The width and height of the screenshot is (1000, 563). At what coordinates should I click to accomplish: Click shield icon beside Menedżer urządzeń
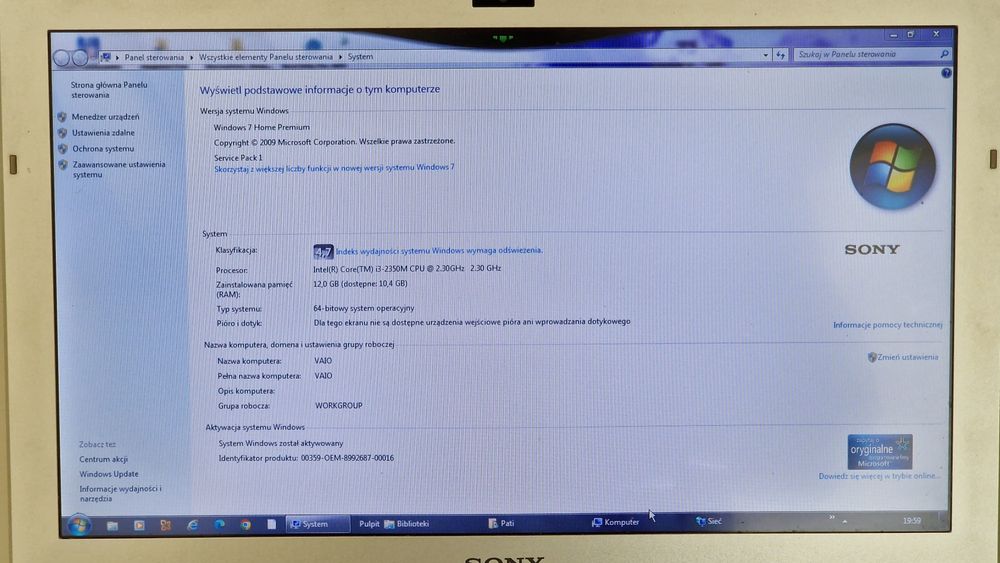pos(62,117)
